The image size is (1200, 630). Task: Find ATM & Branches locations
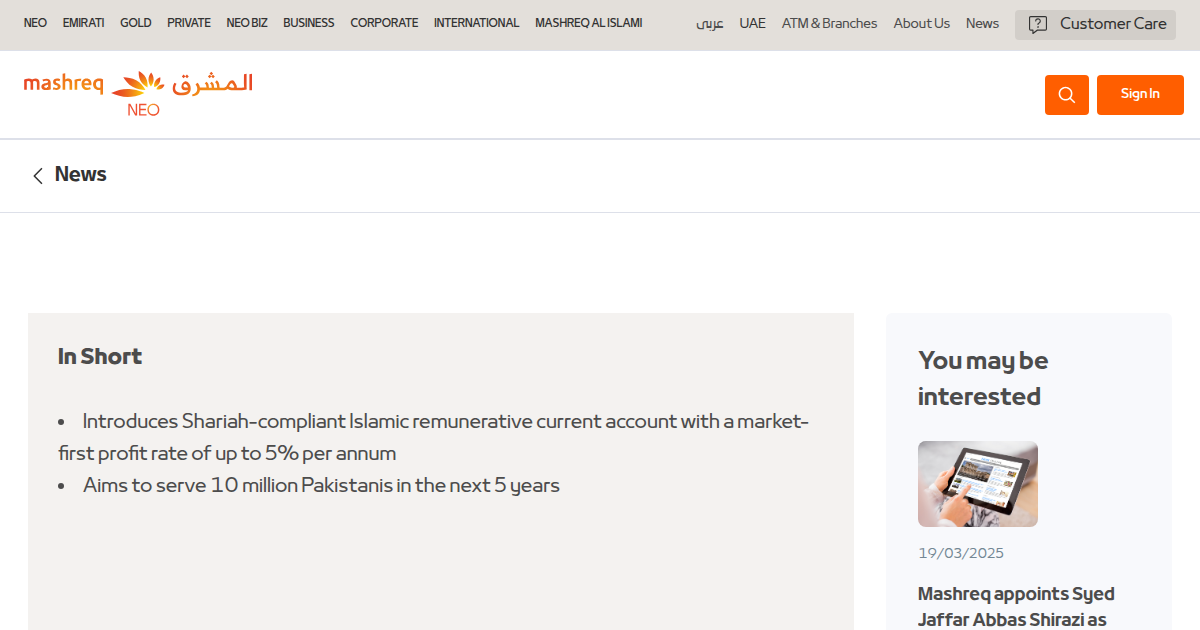pyautogui.click(x=829, y=22)
